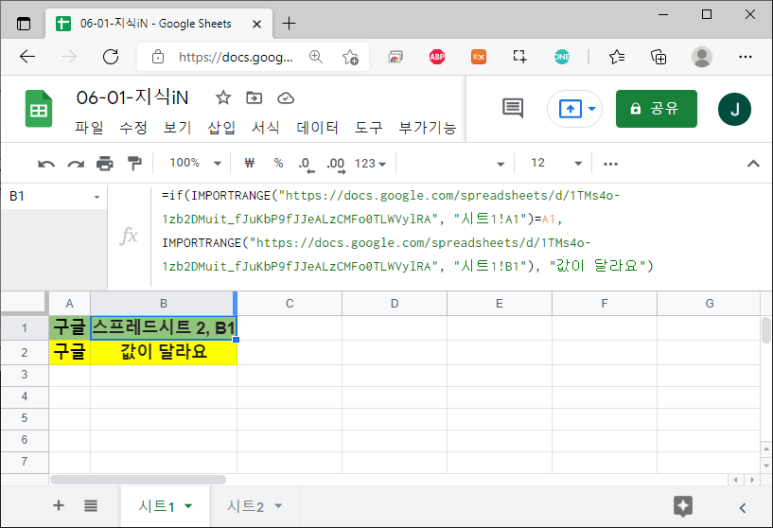Open 시트1 tab dropdown arrow
Screen dimensions: 773x528
pos(188,506)
